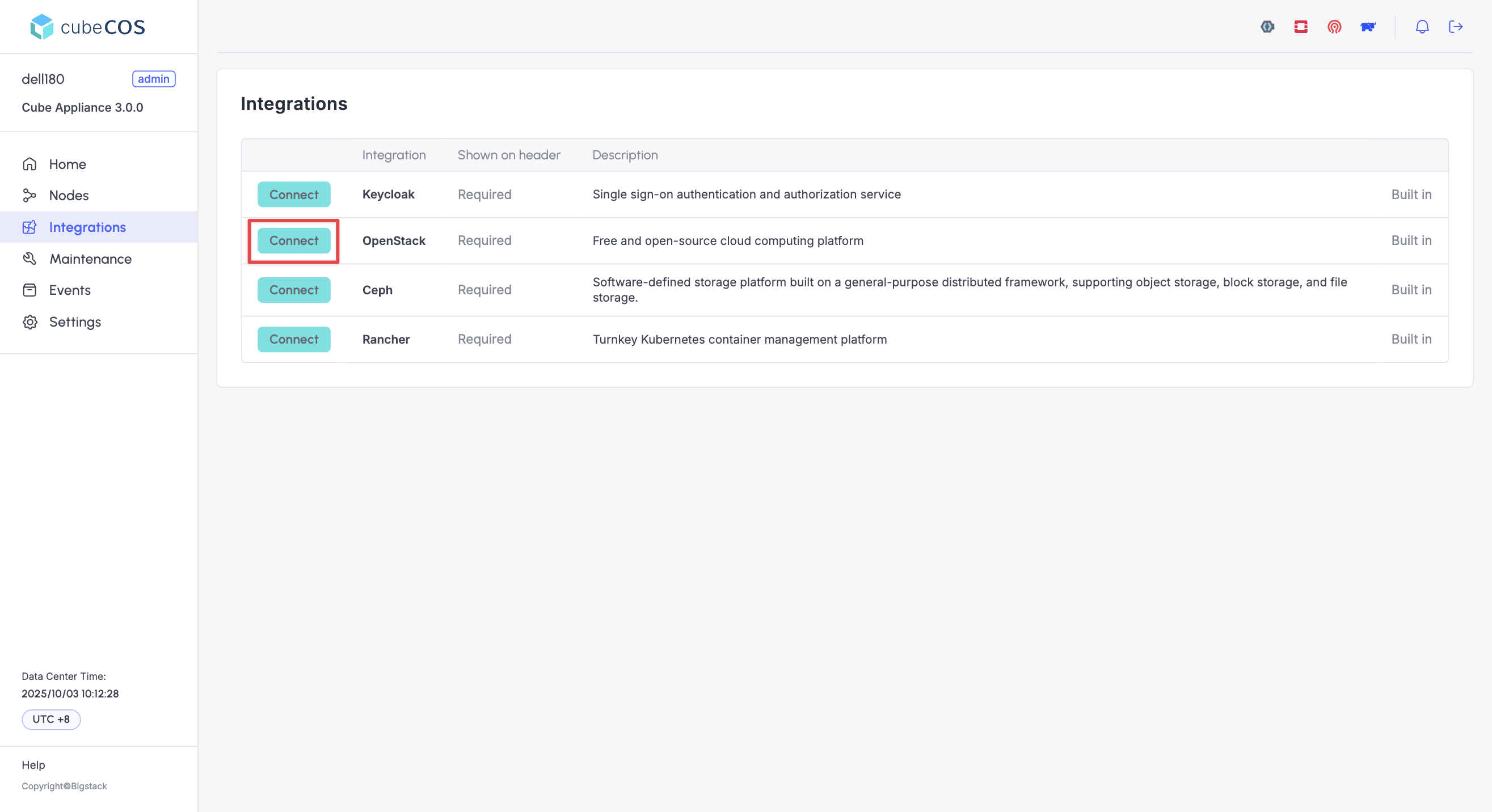Image resolution: width=1492 pixels, height=812 pixels.
Task: Click the data center time 2025/10/03 10:12:28
Action: coord(70,693)
